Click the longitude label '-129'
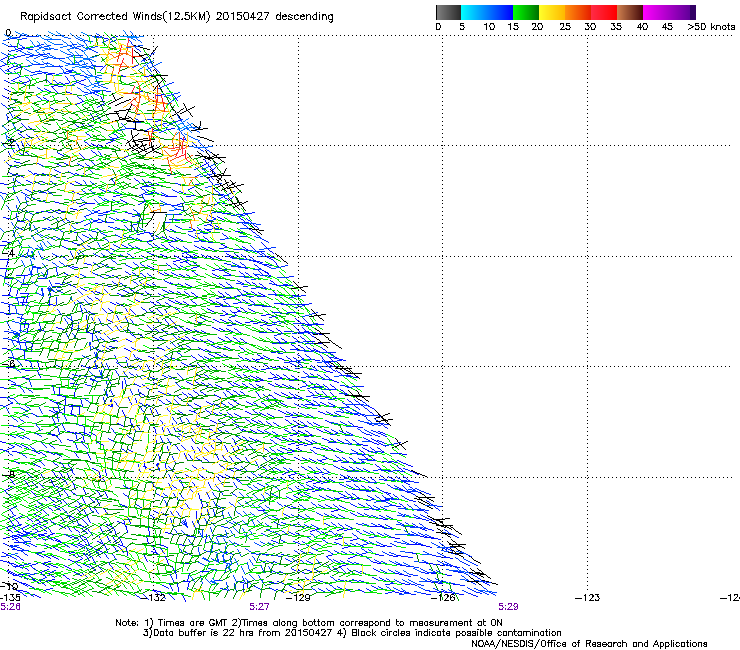Viewport: 740px width, 650px height. 299,598
